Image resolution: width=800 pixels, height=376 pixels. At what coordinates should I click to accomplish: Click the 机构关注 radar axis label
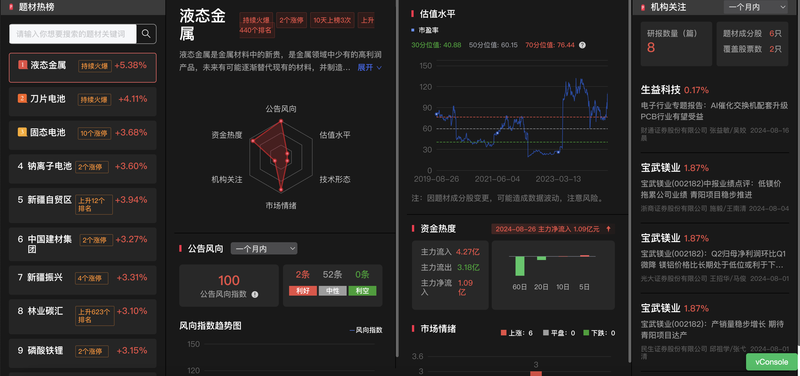click(x=227, y=180)
